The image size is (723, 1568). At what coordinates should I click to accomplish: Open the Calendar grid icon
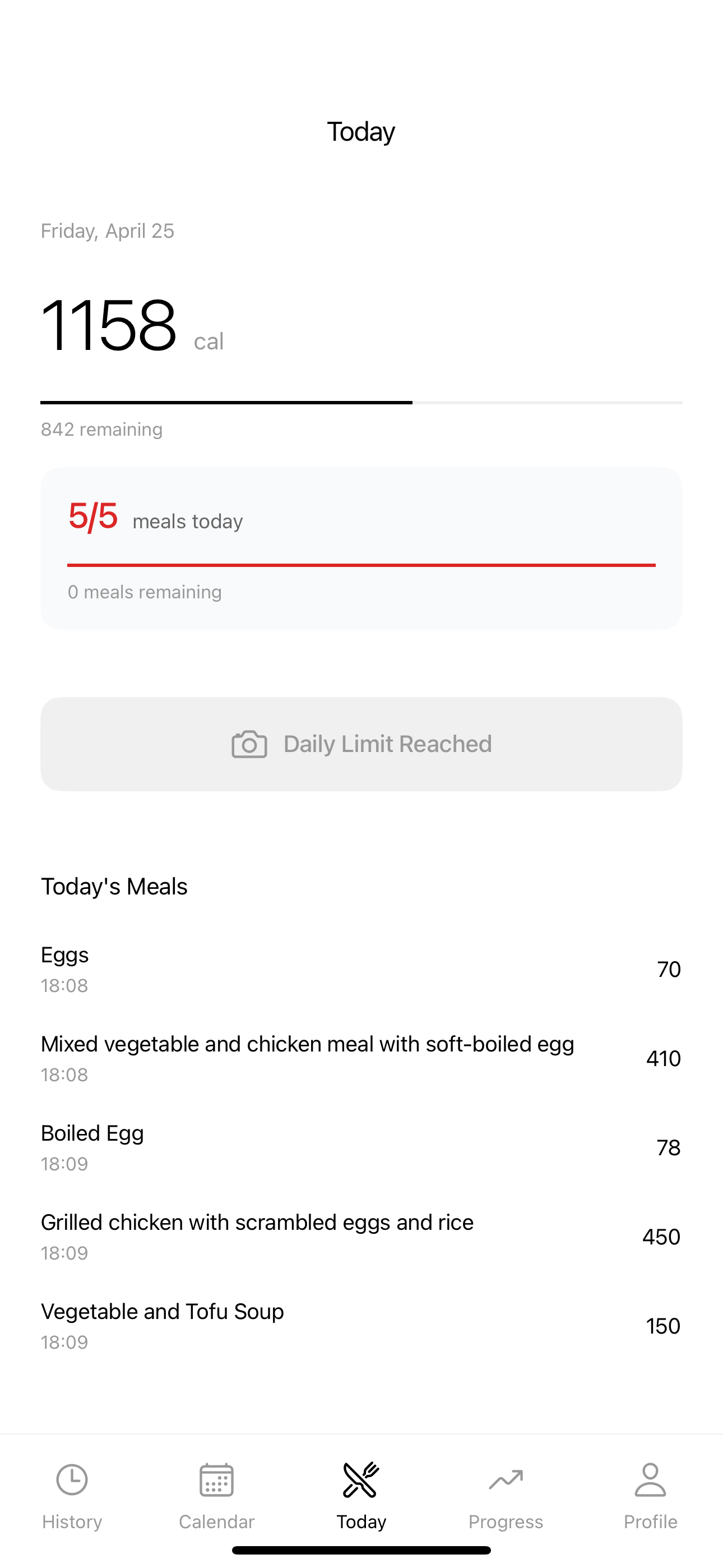click(217, 1480)
